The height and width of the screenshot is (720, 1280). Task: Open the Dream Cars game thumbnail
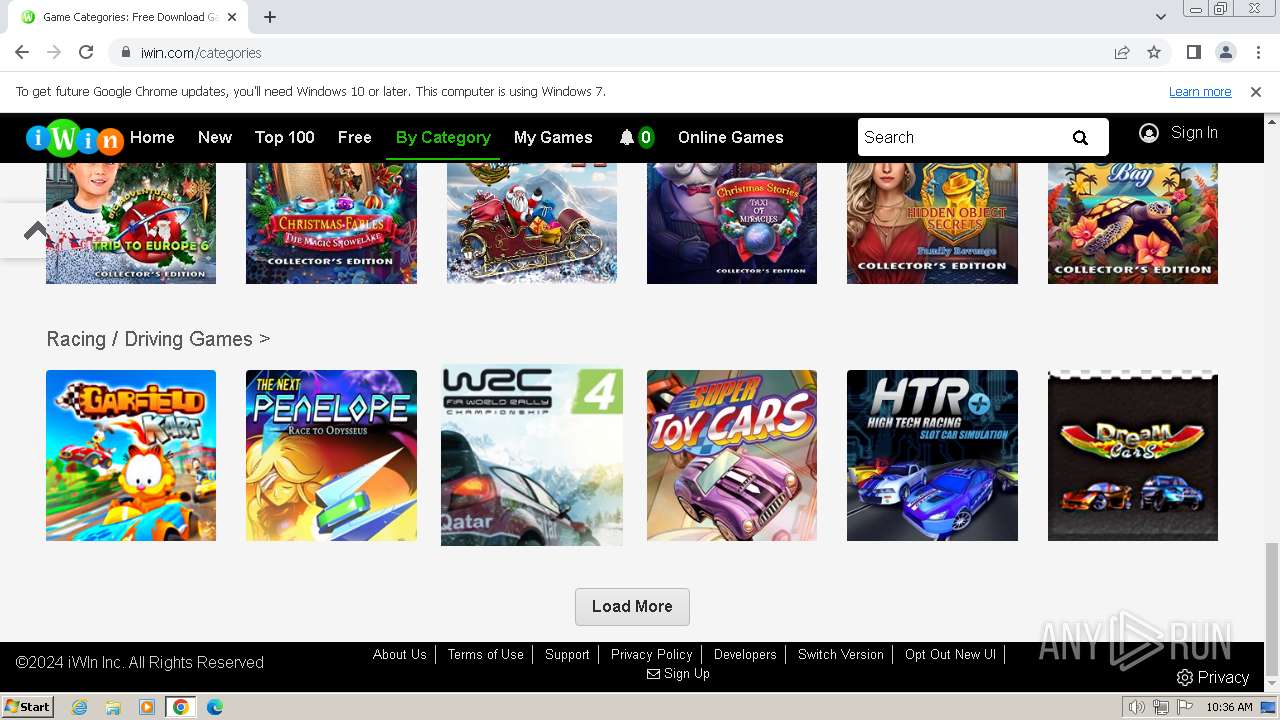pyautogui.click(x=1133, y=455)
